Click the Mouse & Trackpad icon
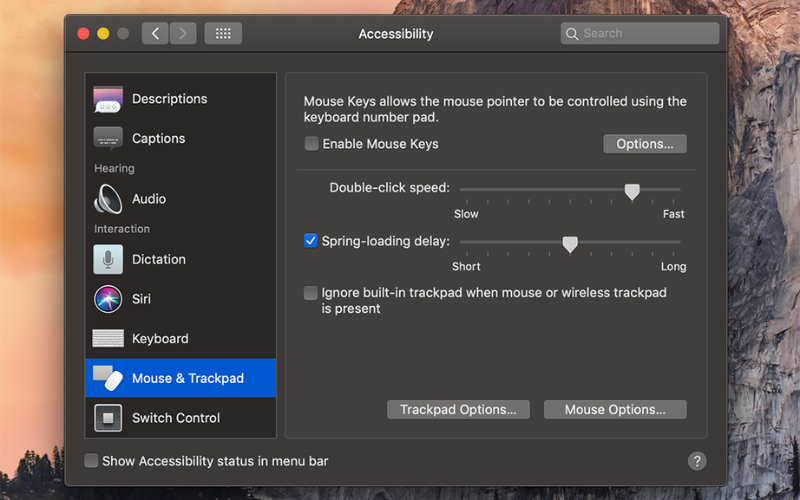800x500 pixels. [108, 378]
